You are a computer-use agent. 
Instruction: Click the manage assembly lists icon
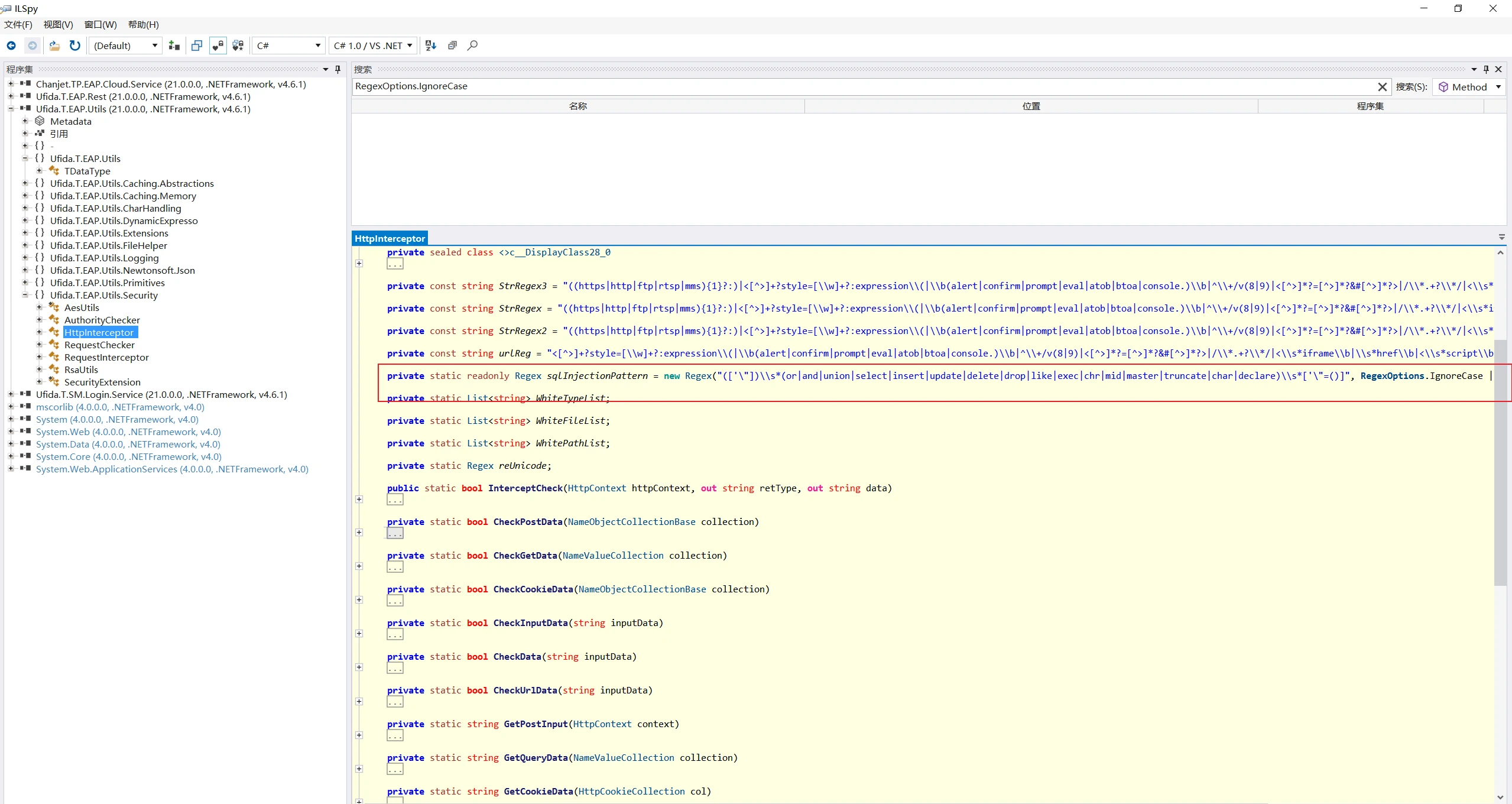(174, 46)
